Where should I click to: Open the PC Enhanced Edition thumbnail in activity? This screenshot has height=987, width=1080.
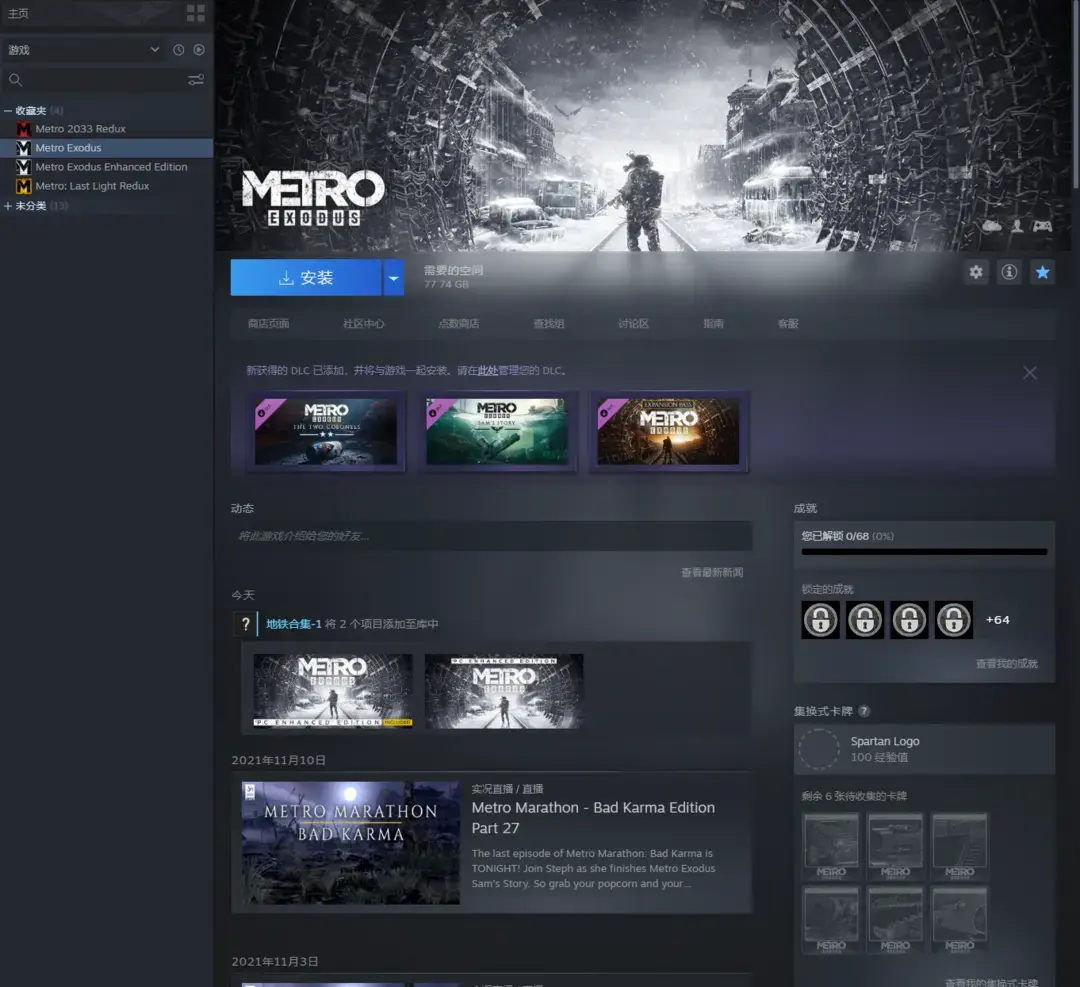(x=504, y=691)
